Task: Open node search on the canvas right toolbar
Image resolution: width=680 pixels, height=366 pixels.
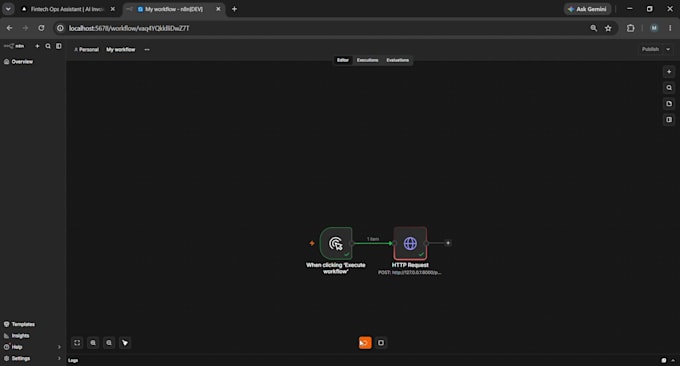Action: (x=669, y=88)
